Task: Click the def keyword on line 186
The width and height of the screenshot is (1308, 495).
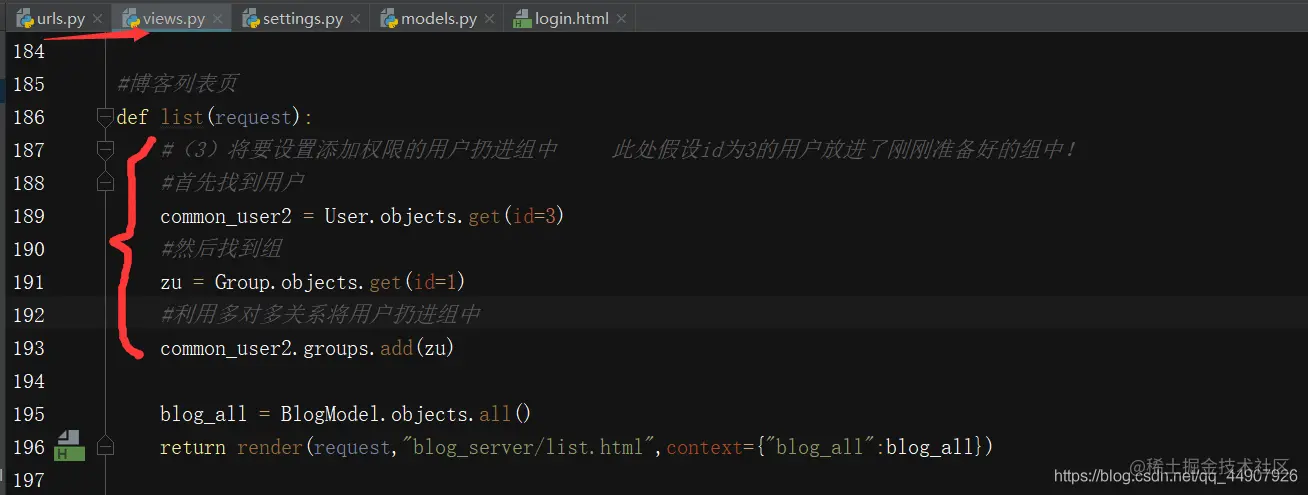Action: point(133,117)
